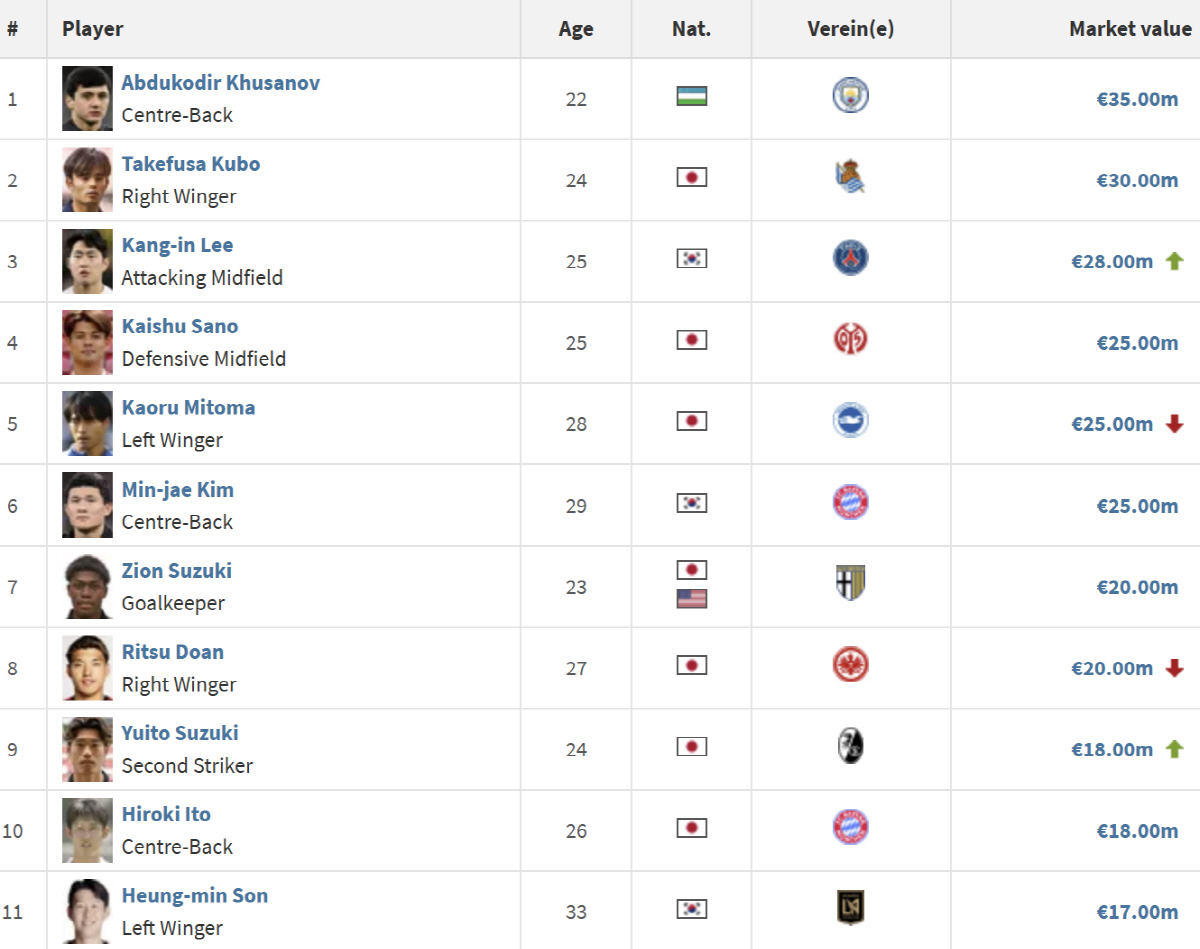The height and width of the screenshot is (949, 1200).
Task: Click Takefusa Kubo's portrait thumbnail
Action: point(87,180)
